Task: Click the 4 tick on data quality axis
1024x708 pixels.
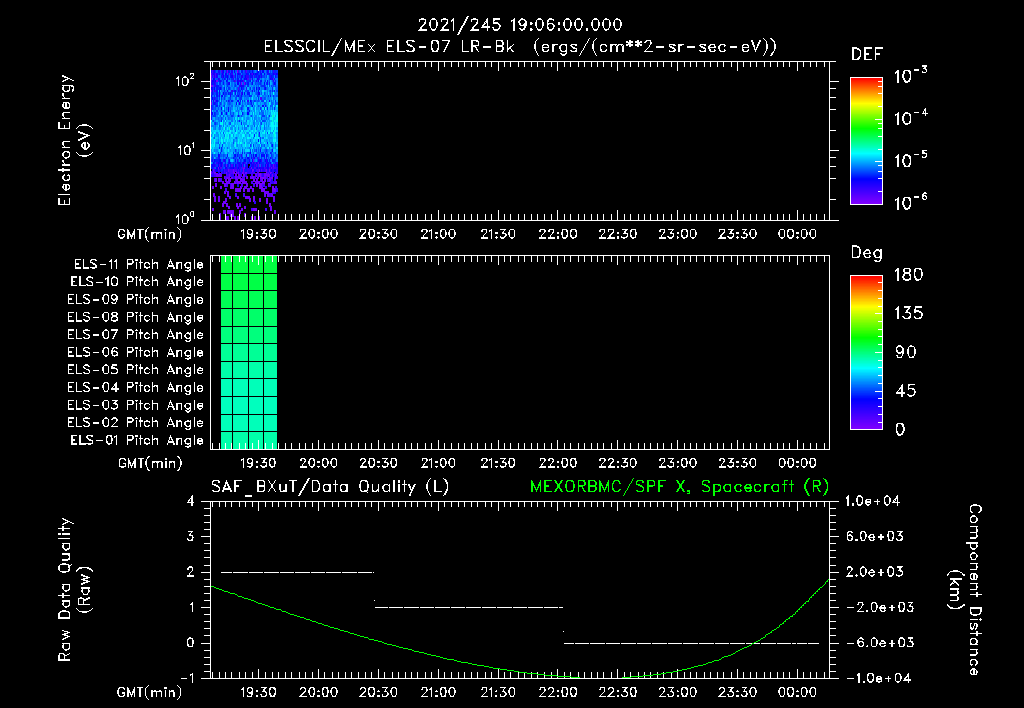Action: tap(191, 501)
